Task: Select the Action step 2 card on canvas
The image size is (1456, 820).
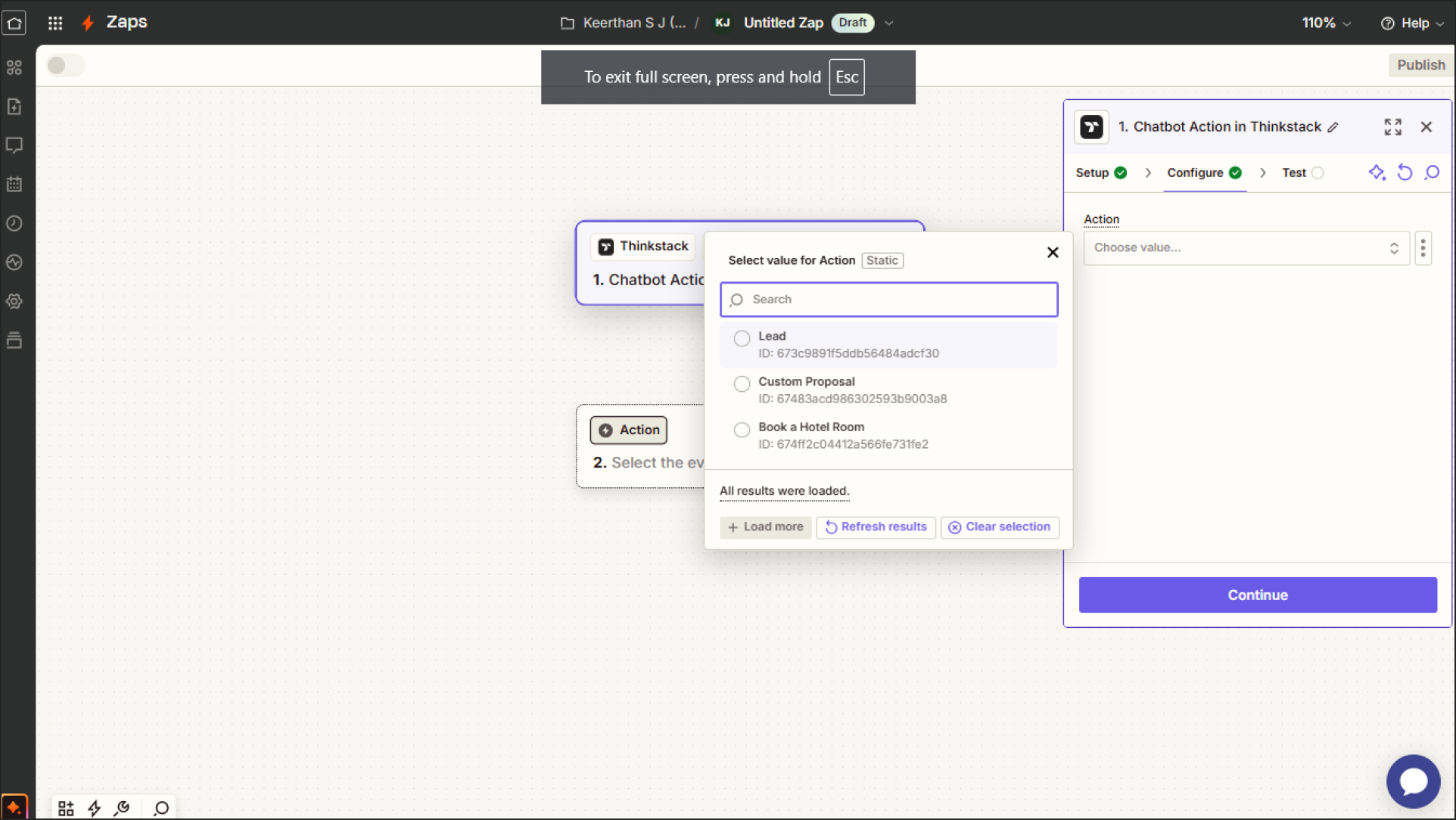Action: (x=641, y=446)
